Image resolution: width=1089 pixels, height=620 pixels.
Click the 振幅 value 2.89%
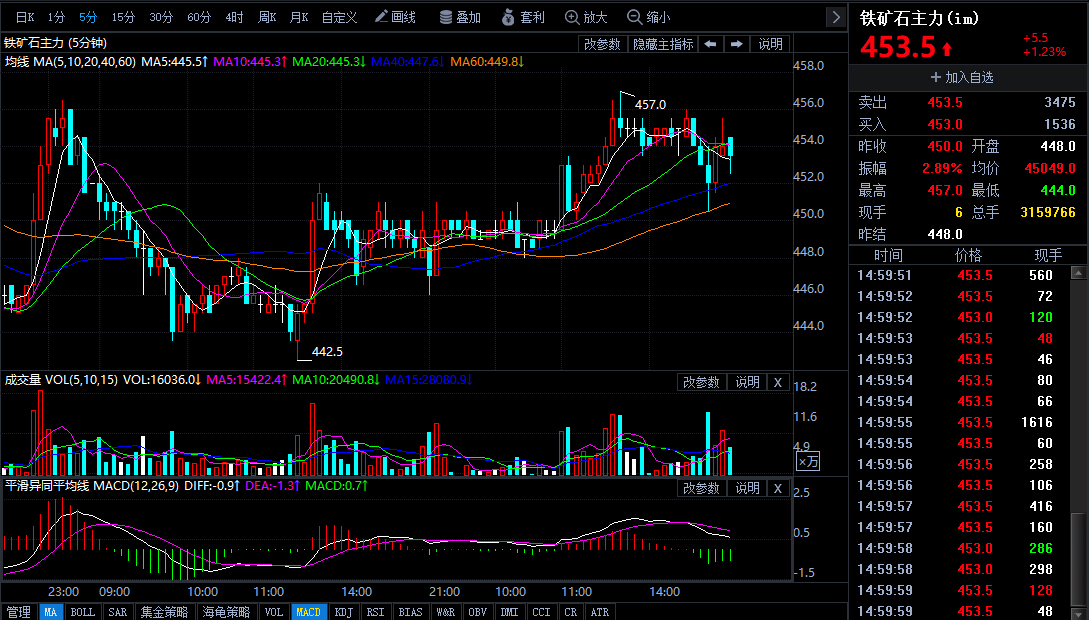(942, 169)
